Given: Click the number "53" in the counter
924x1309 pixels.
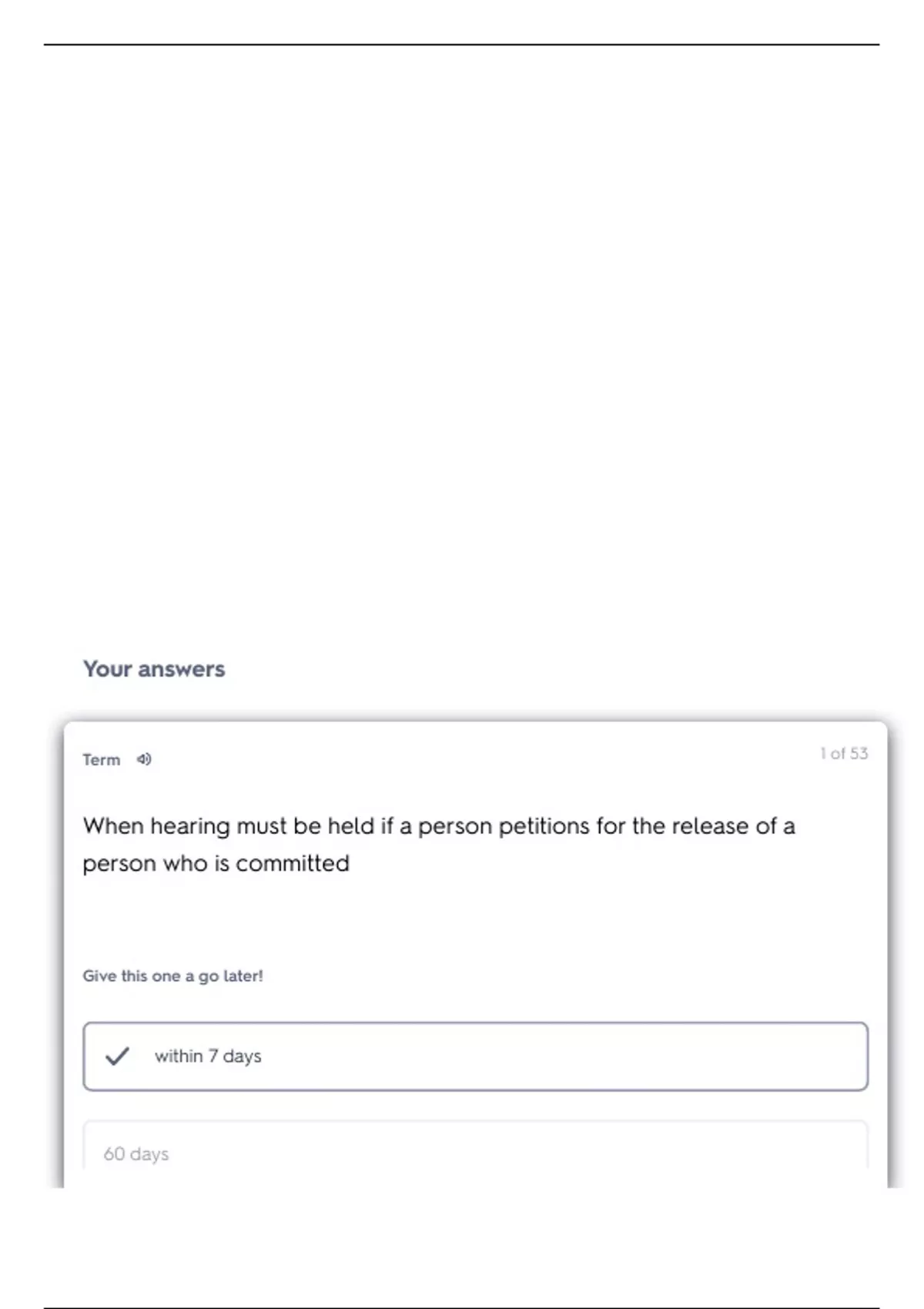Looking at the screenshot, I should click(x=859, y=753).
